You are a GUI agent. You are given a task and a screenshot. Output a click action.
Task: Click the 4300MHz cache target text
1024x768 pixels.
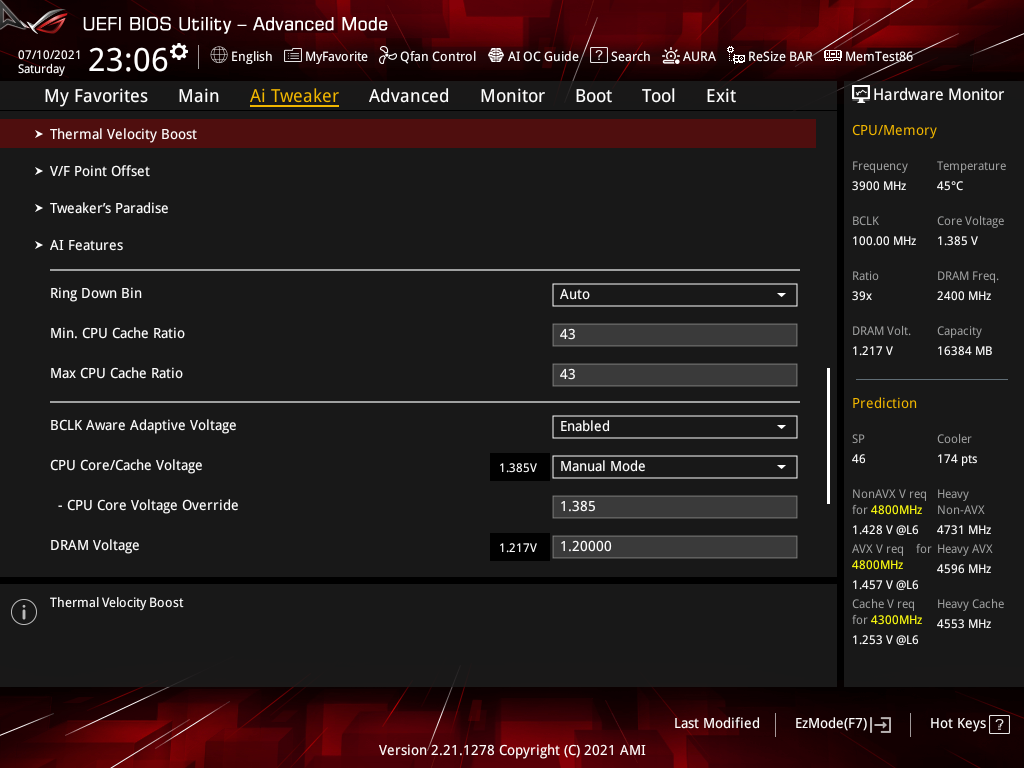click(x=896, y=620)
